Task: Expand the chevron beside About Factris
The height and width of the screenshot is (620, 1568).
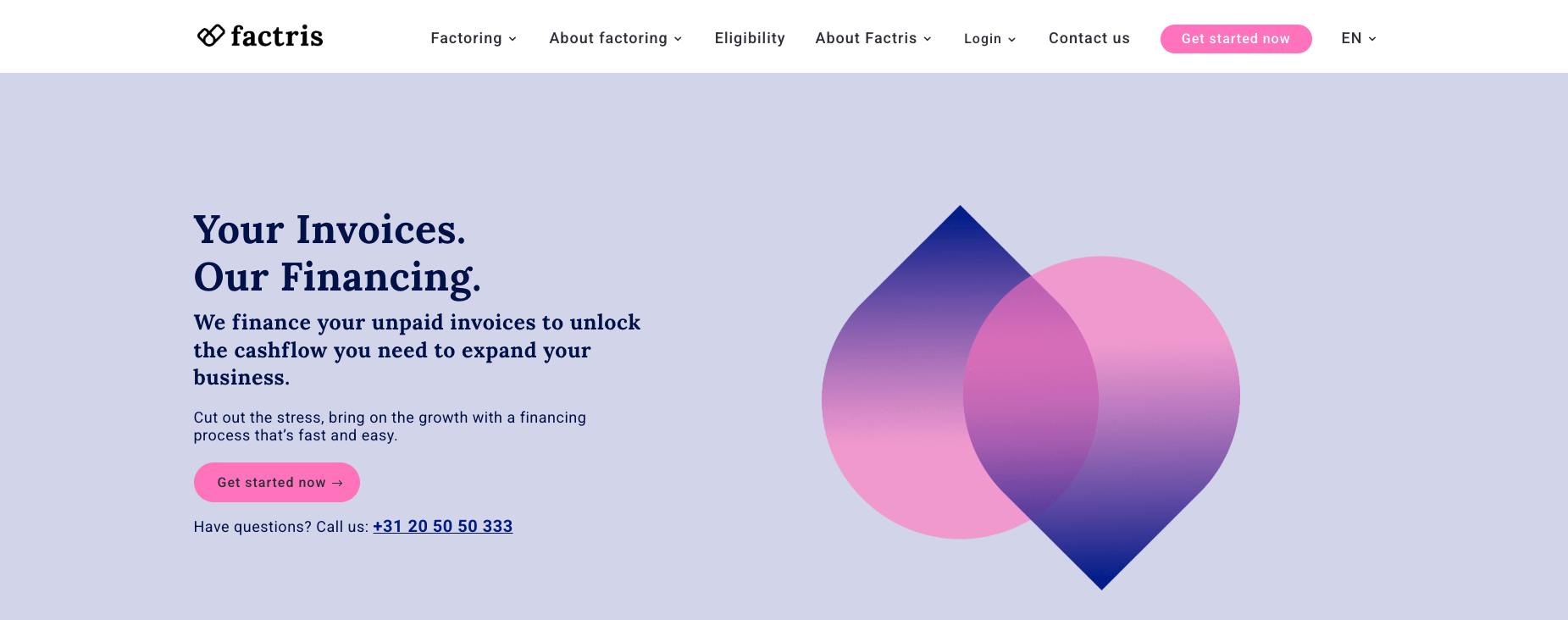Action: click(928, 39)
